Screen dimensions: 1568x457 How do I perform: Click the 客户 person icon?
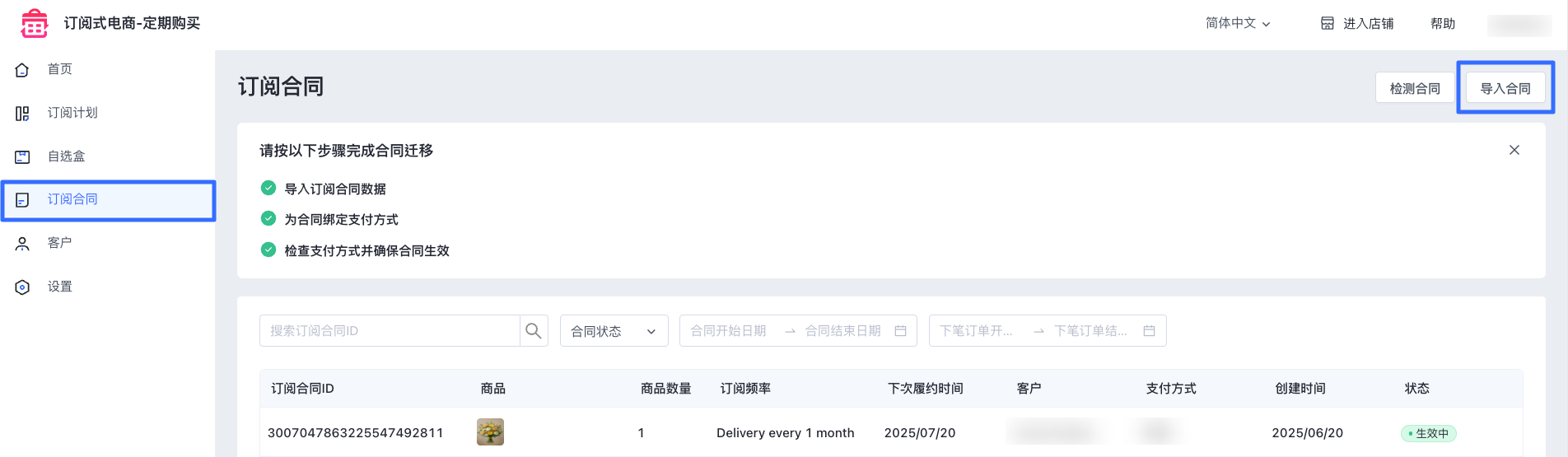[22, 244]
